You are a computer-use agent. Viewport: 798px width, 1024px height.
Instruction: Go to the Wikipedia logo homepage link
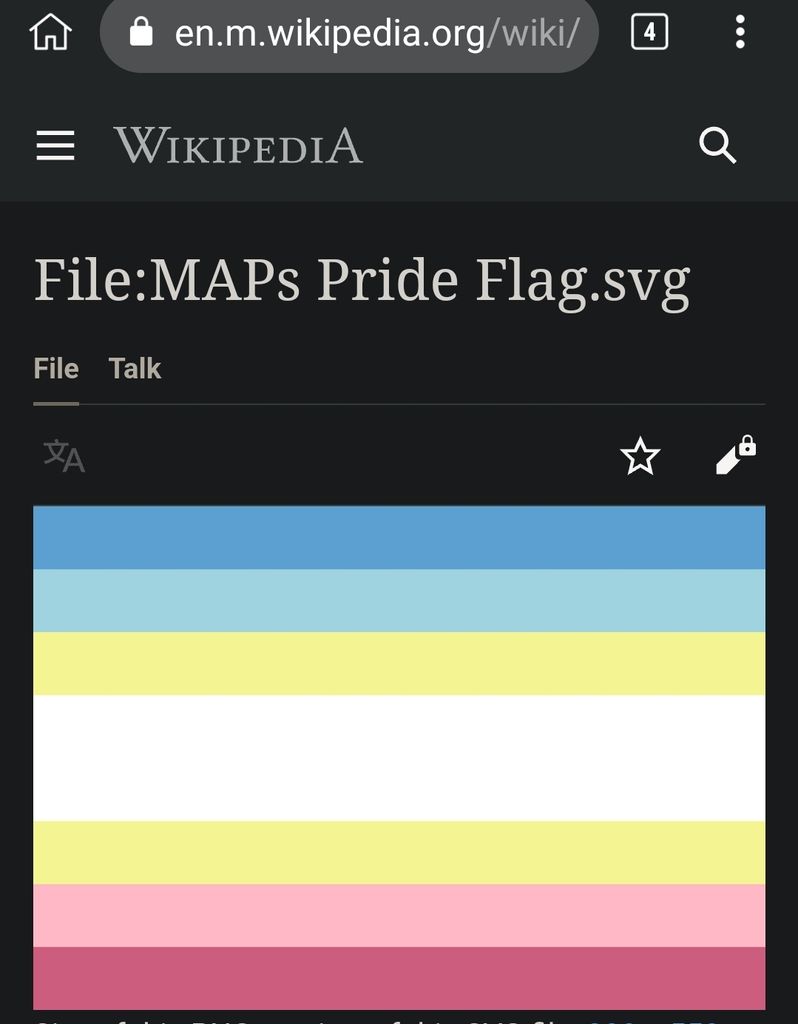click(238, 146)
